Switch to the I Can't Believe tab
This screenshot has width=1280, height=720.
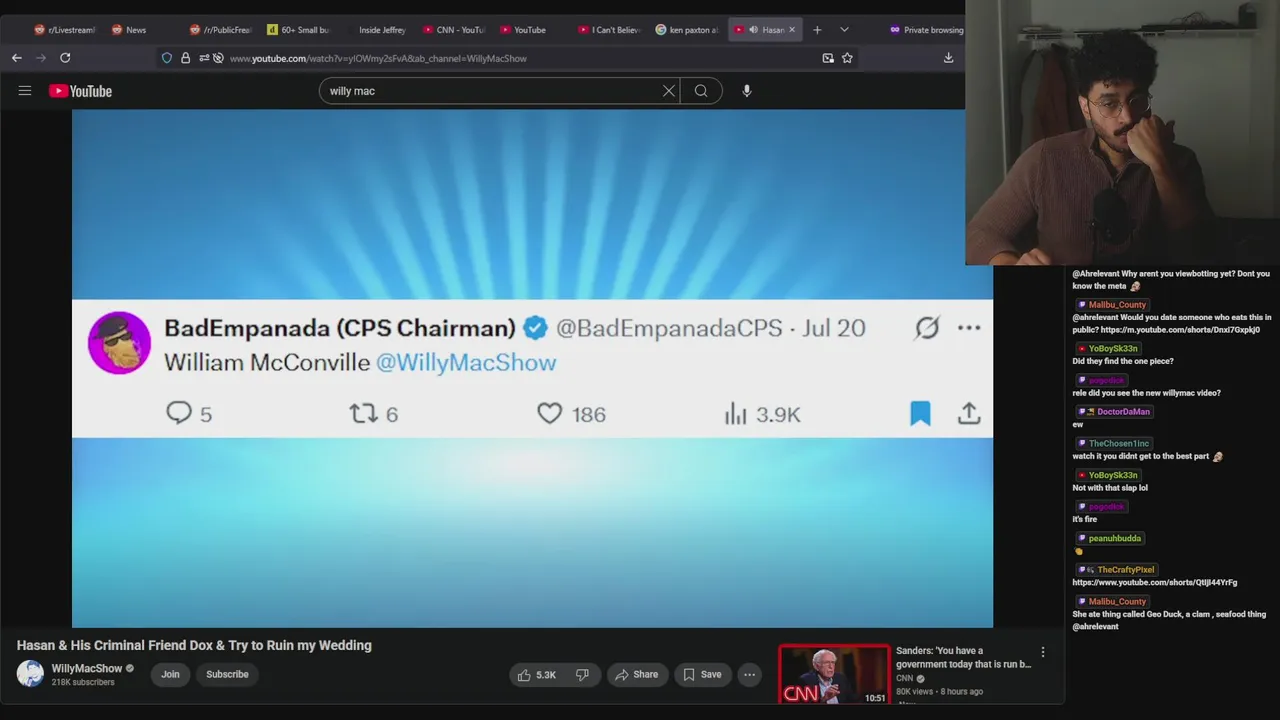(608, 30)
